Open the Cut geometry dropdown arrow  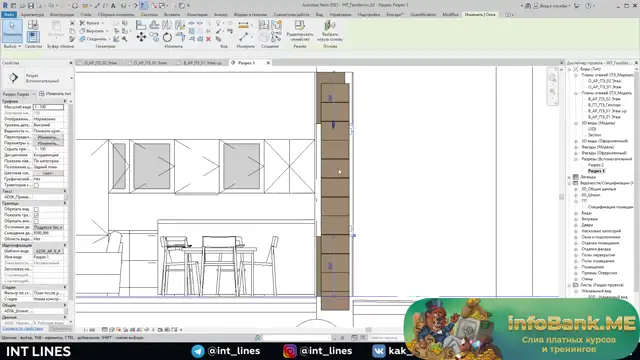coord(107,31)
